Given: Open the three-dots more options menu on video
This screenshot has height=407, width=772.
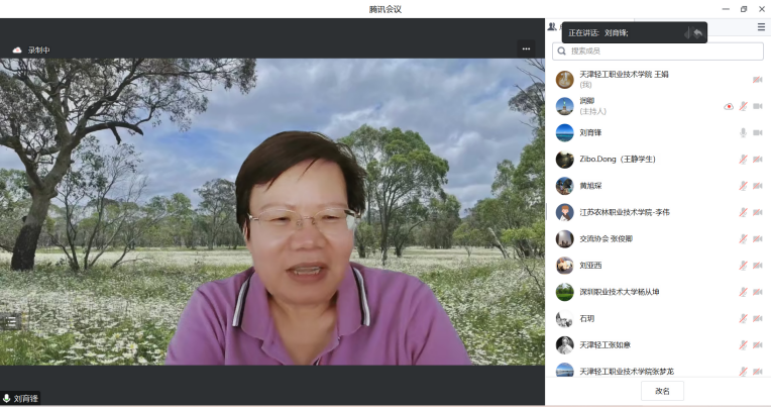Looking at the screenshot, I should pos(526,48).
